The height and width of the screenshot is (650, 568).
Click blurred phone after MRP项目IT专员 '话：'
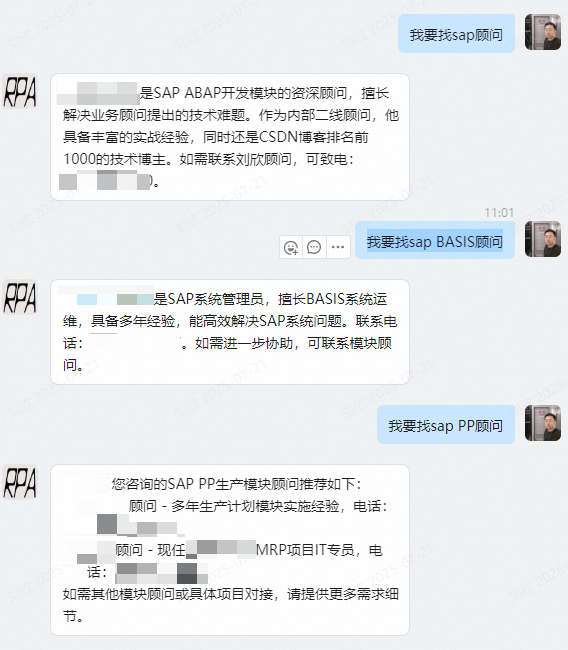pos(161,573)
